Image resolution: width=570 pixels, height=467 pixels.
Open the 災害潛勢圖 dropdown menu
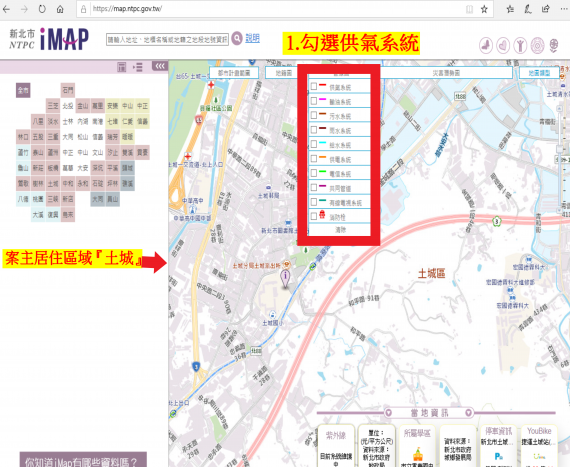point(446,73)
